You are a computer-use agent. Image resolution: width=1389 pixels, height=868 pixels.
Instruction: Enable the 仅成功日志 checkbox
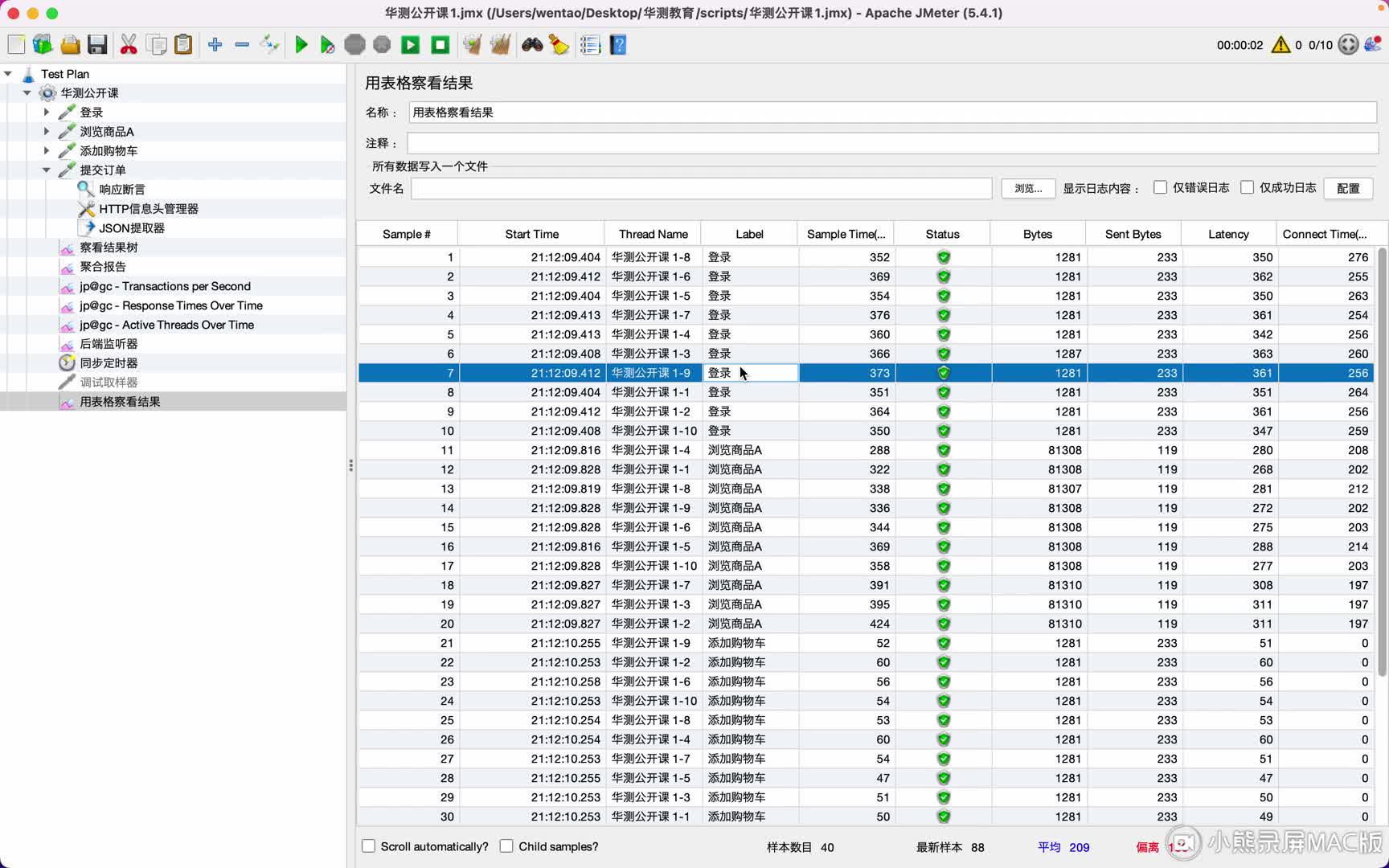click(1247, 187)
